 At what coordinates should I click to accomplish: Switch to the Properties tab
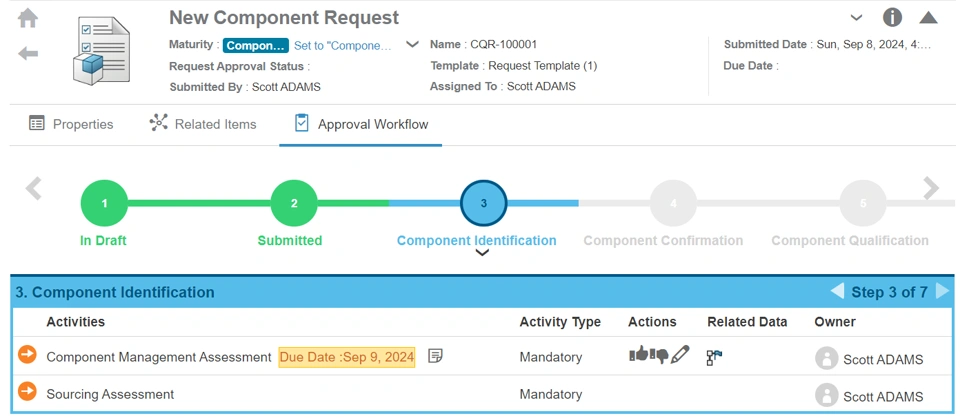point(71,124)
